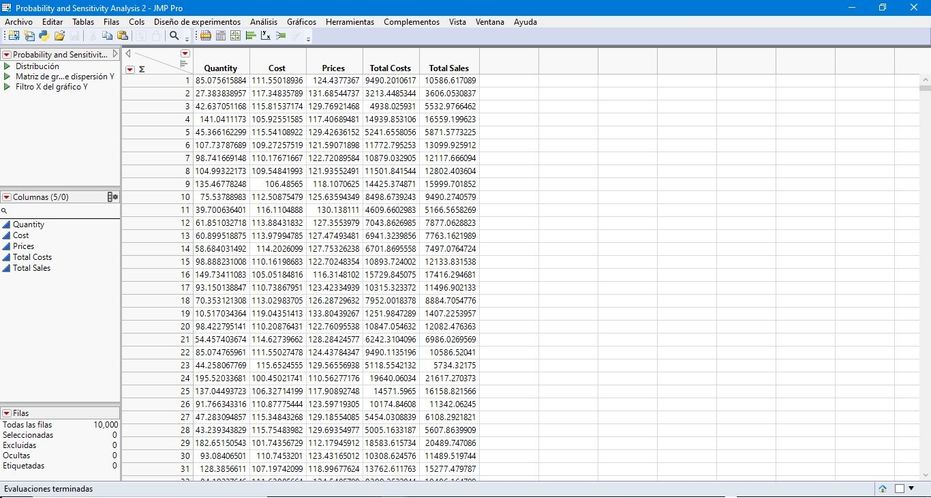Click cell value 141.0411173 in Quantity column
Image resolution: width=931 pixels, height=498 pixels.
pos(223,119)
